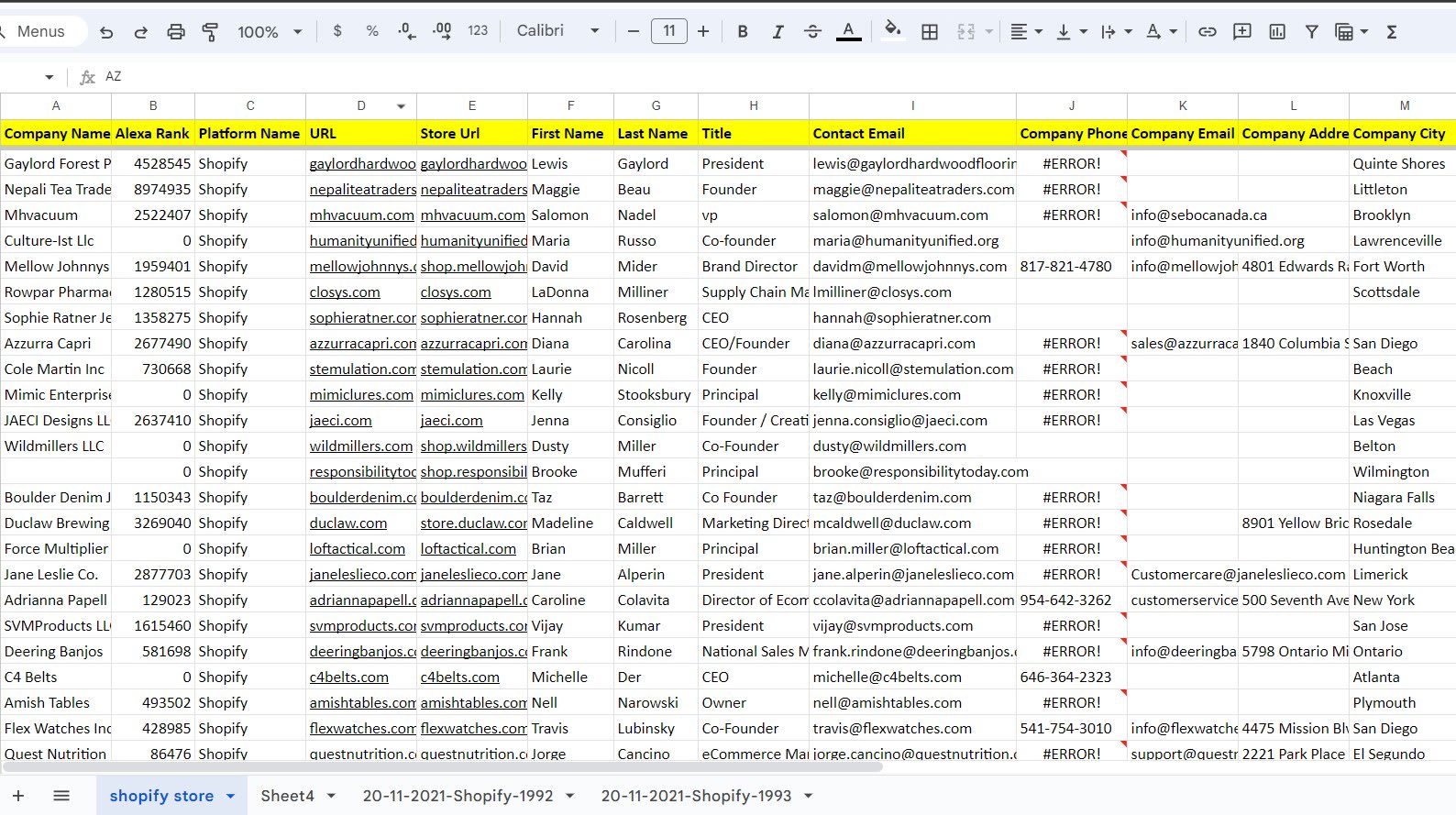Select column I header
The width and height of the screenshot is (1456, 815).
(x=912, y=105)
